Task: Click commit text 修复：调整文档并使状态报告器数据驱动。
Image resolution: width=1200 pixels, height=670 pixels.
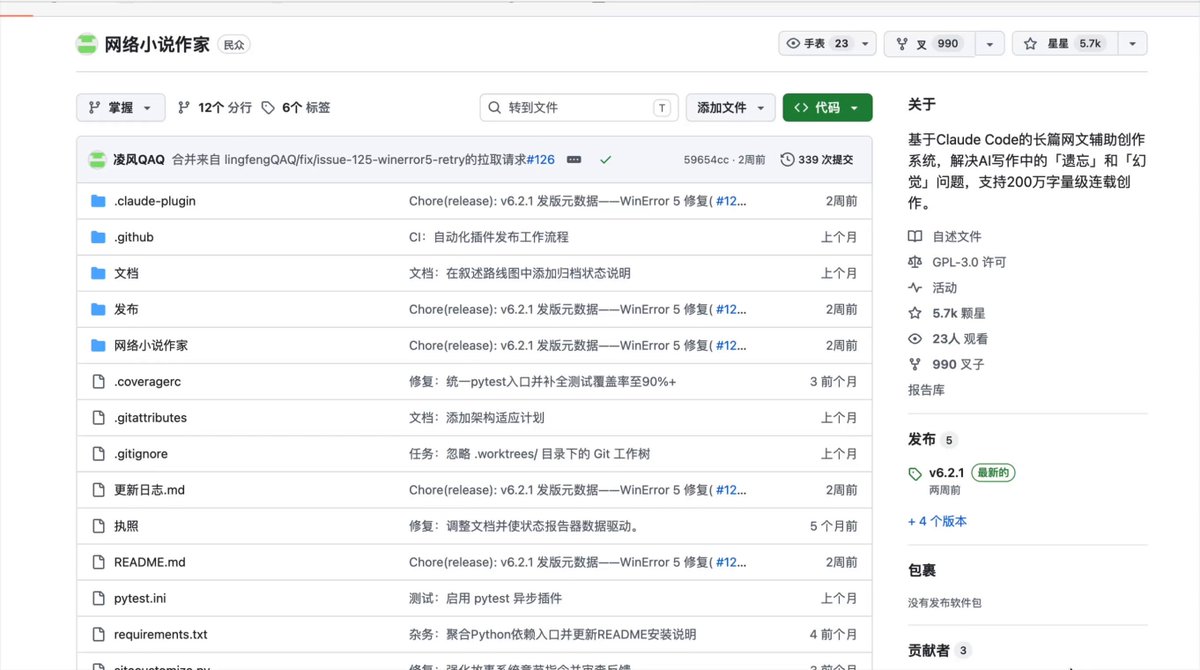Action: point(524,526)
